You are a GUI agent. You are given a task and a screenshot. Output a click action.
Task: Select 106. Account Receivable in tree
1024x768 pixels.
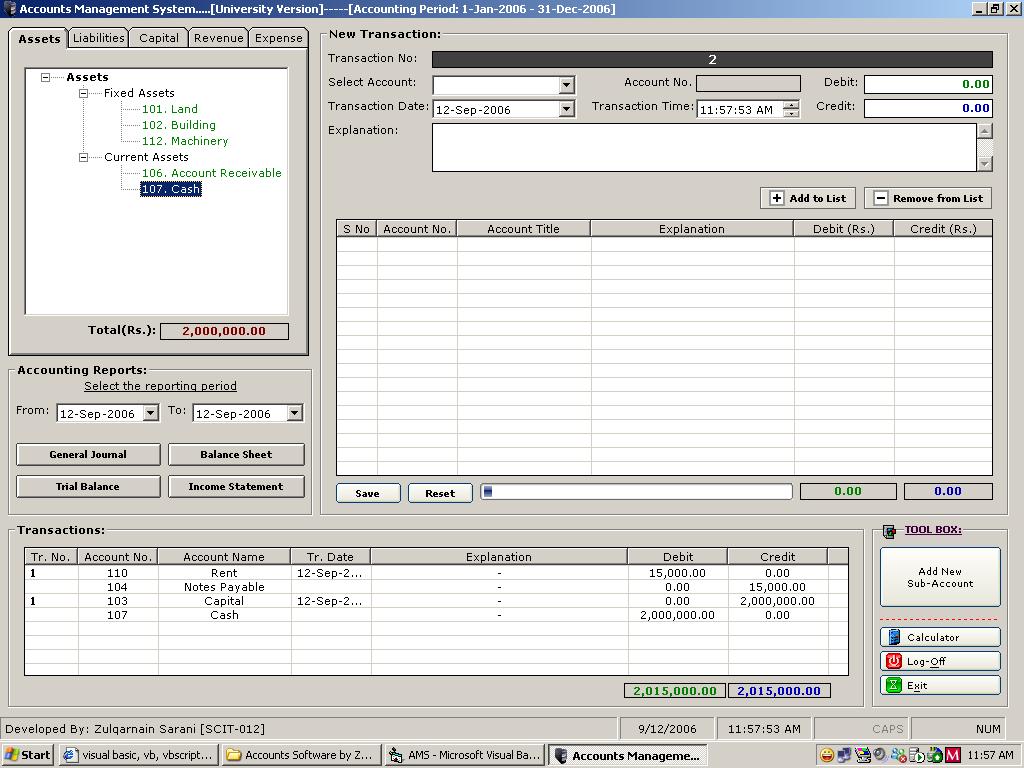[x=211, y=173]
